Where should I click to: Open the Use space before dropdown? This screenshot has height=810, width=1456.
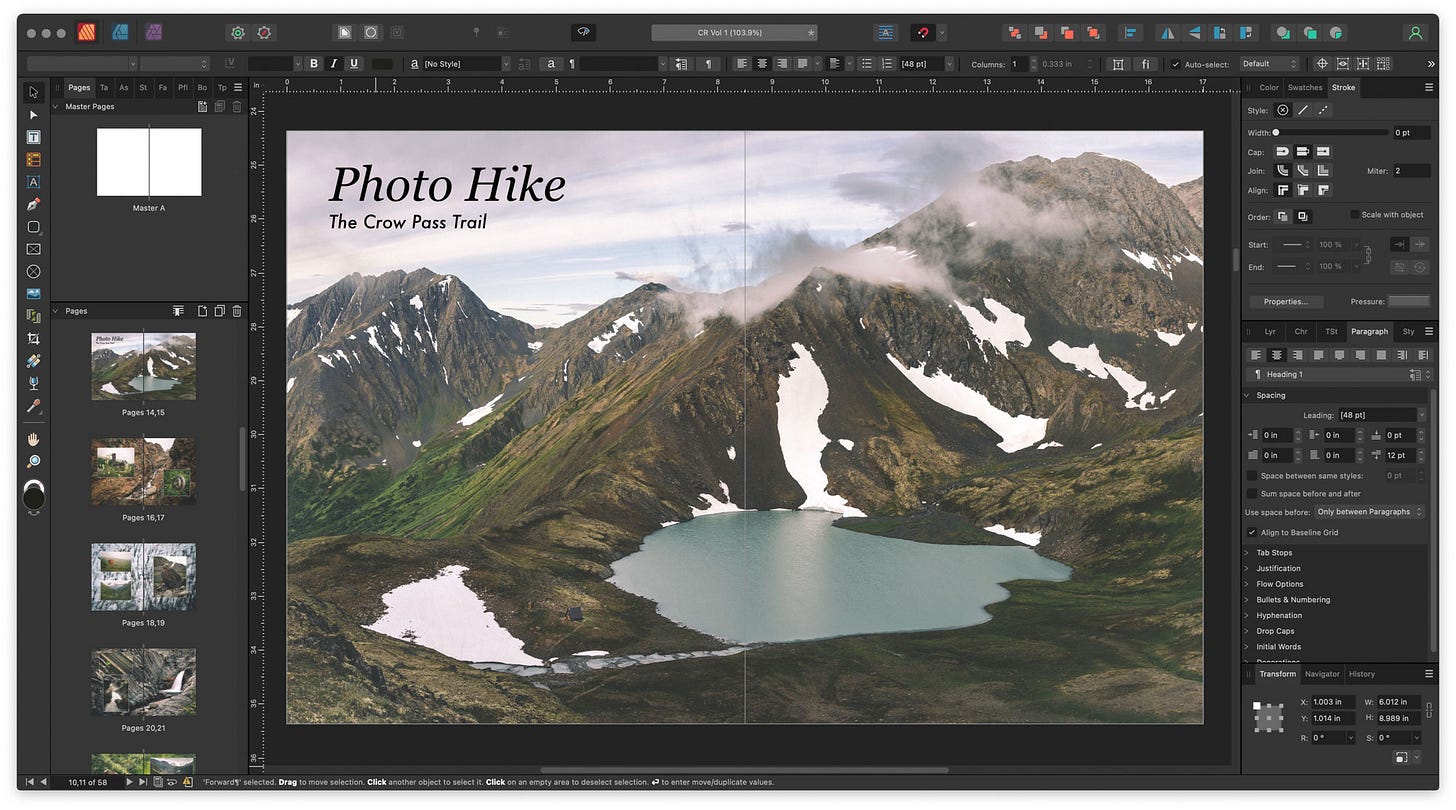(x=1369, y=512)
